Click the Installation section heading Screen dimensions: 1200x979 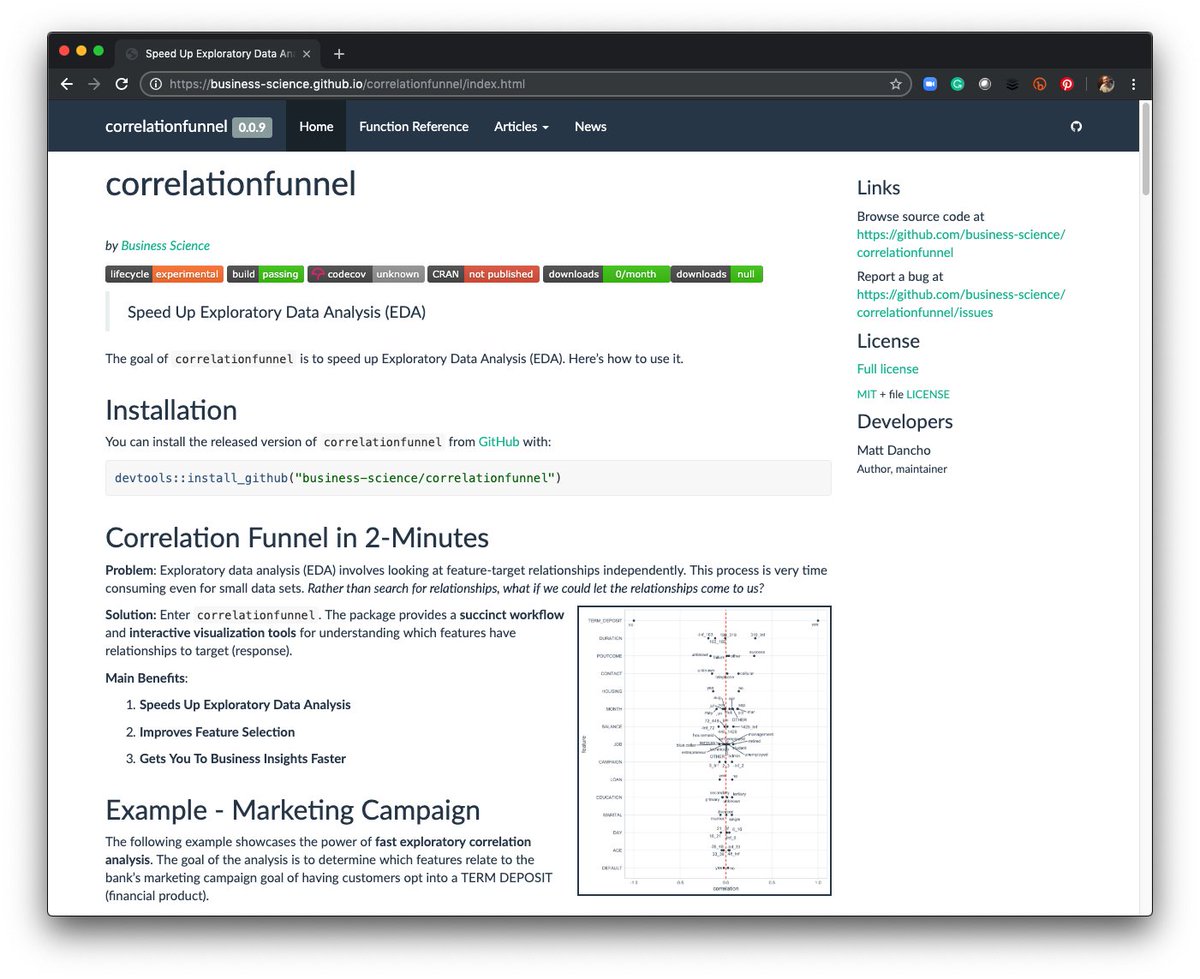pos(171,410)
